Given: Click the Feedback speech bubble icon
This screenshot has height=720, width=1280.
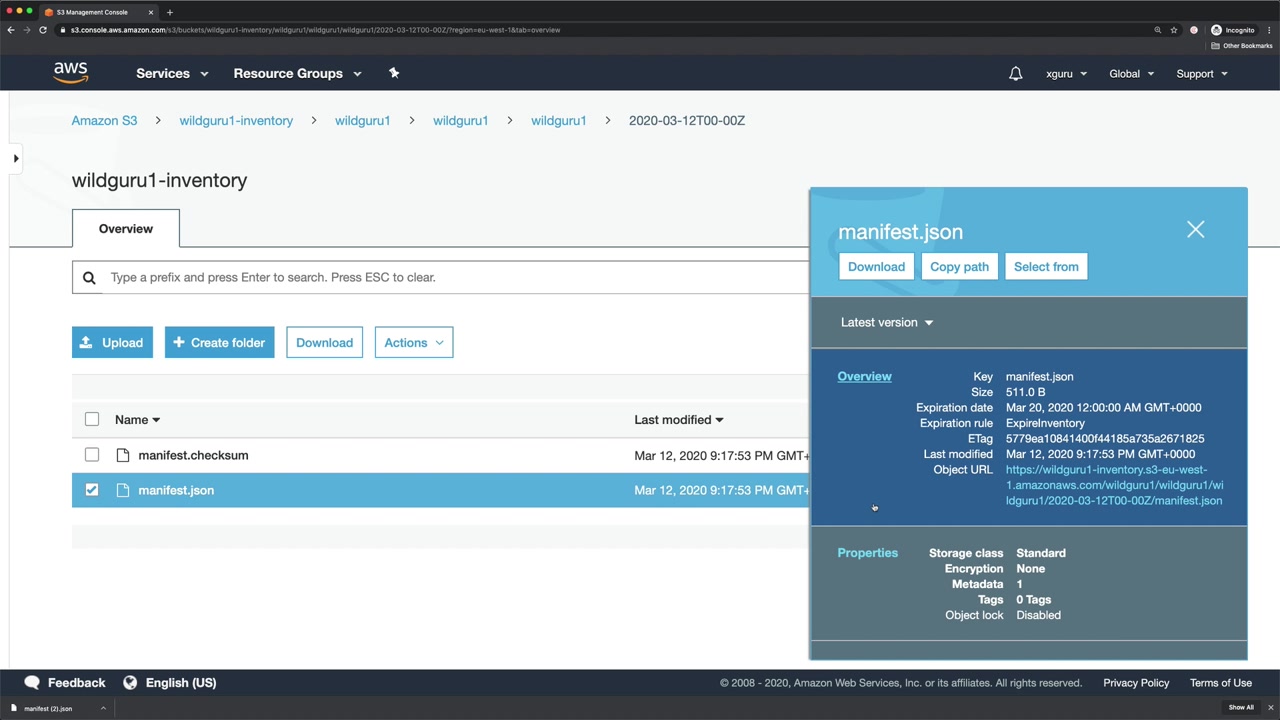Looking at the screenshot, I should point(32,682).
